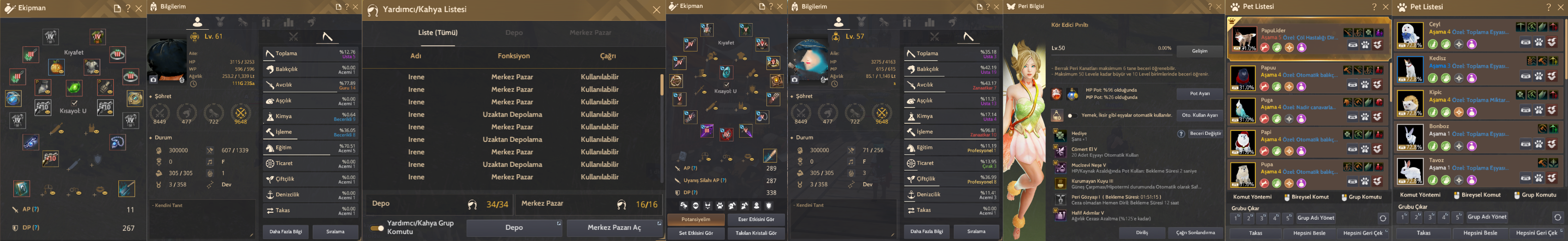Open the Merkez Pazar tab
The width and height of the screenshot is (1568, 241).
point(590,32)
